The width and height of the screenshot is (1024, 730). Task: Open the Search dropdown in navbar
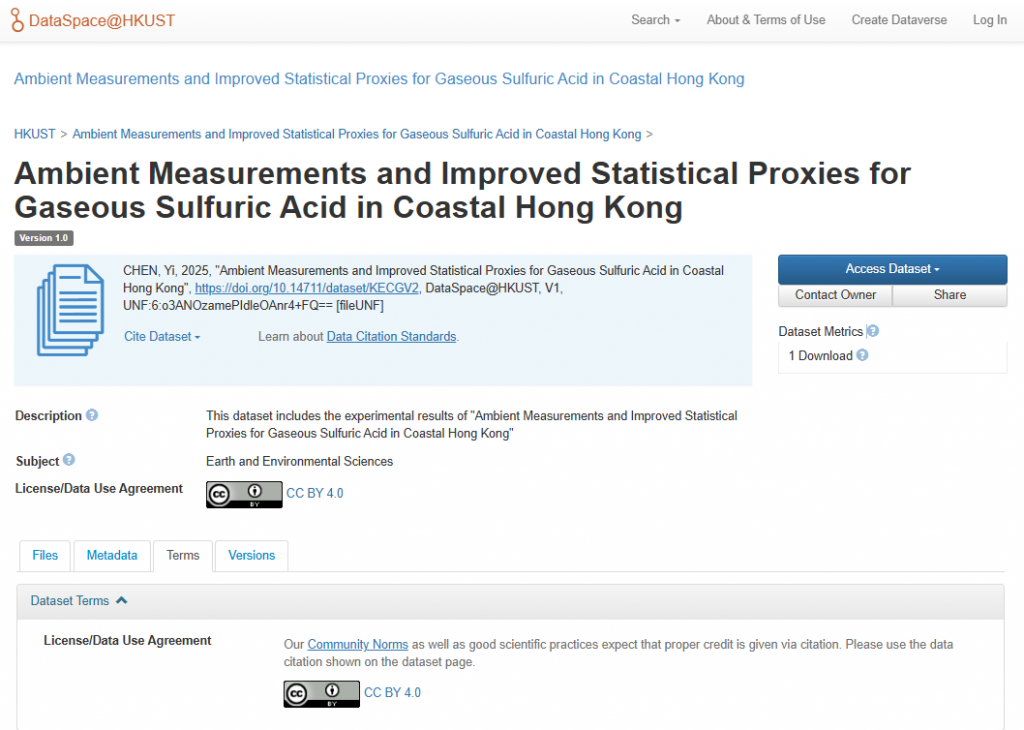point(655,20)
